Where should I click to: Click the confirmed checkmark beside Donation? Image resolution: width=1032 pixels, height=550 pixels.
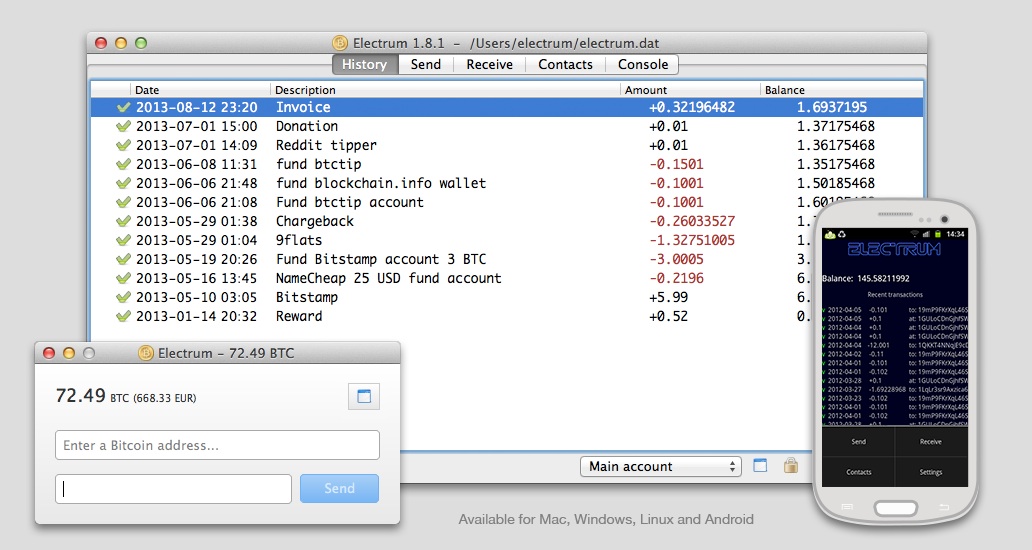(x=123, y=126)
